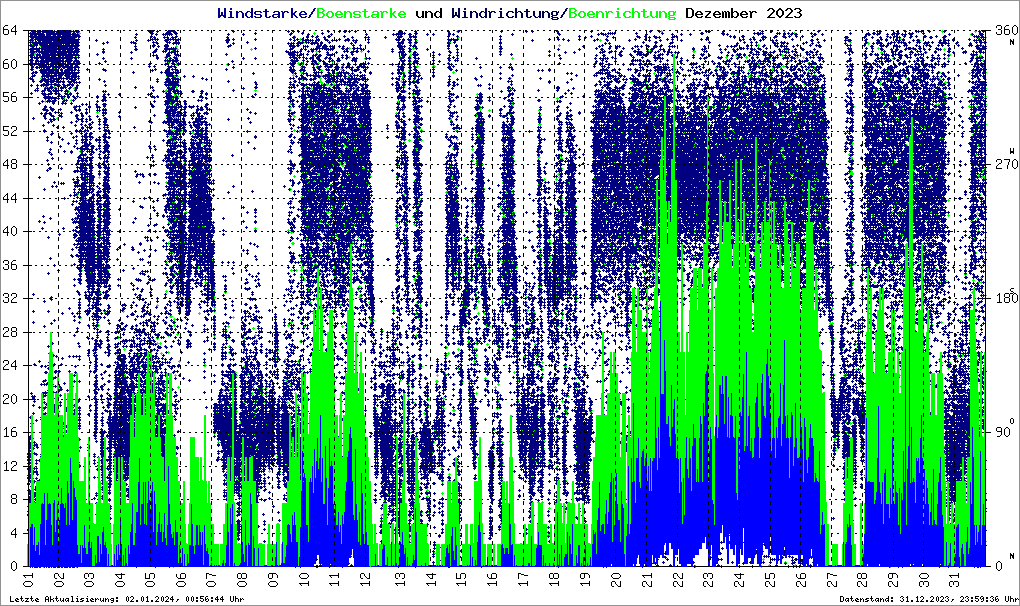
Task: Click the "Datenstand" timestamp in footer
Action: 926,598
